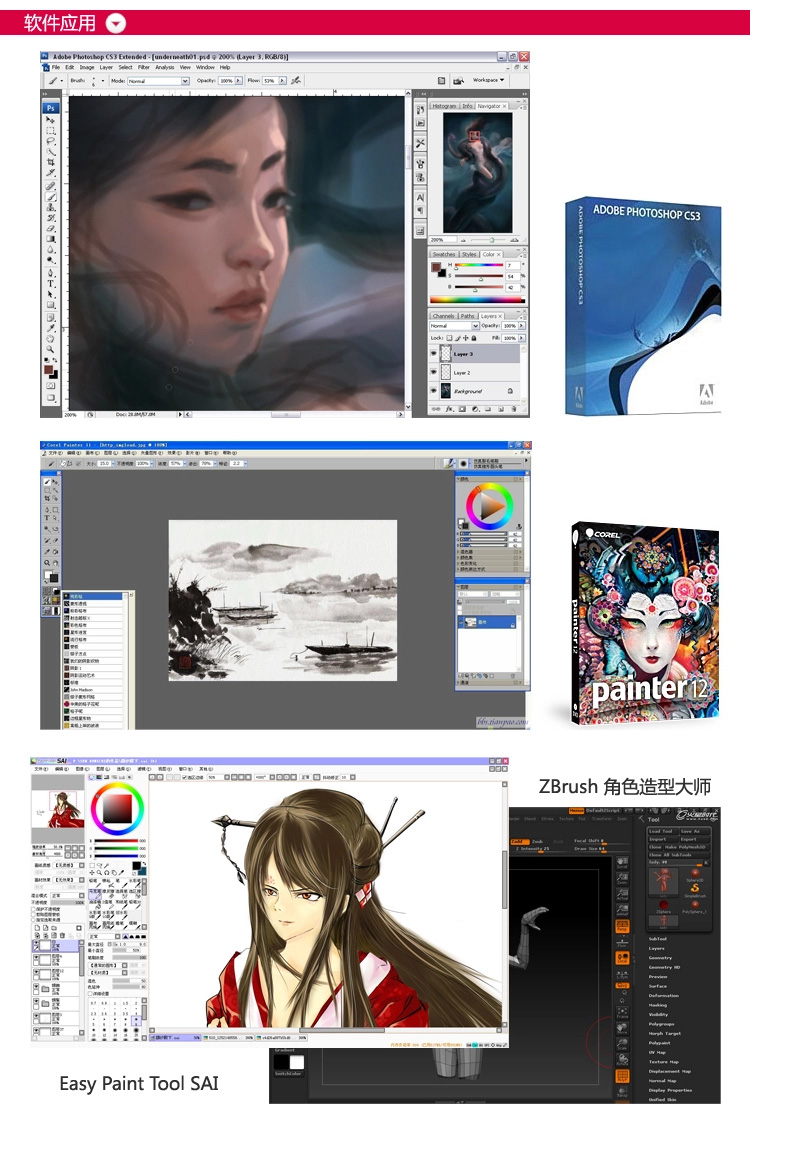Open the Workspace dropdown in Photoshop

pyautogui.click(x=488, y=80)
